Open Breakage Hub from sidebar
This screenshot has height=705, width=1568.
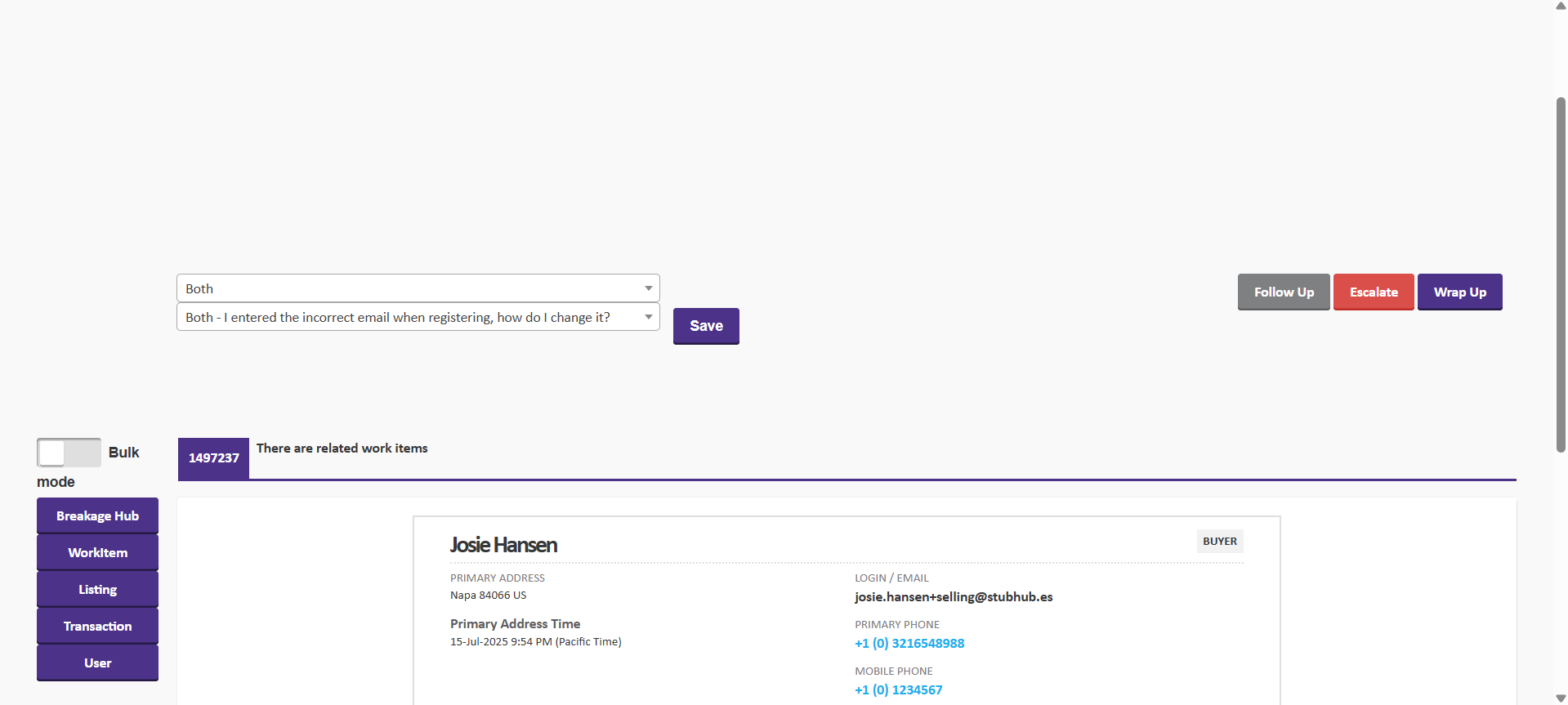point(97,516)
